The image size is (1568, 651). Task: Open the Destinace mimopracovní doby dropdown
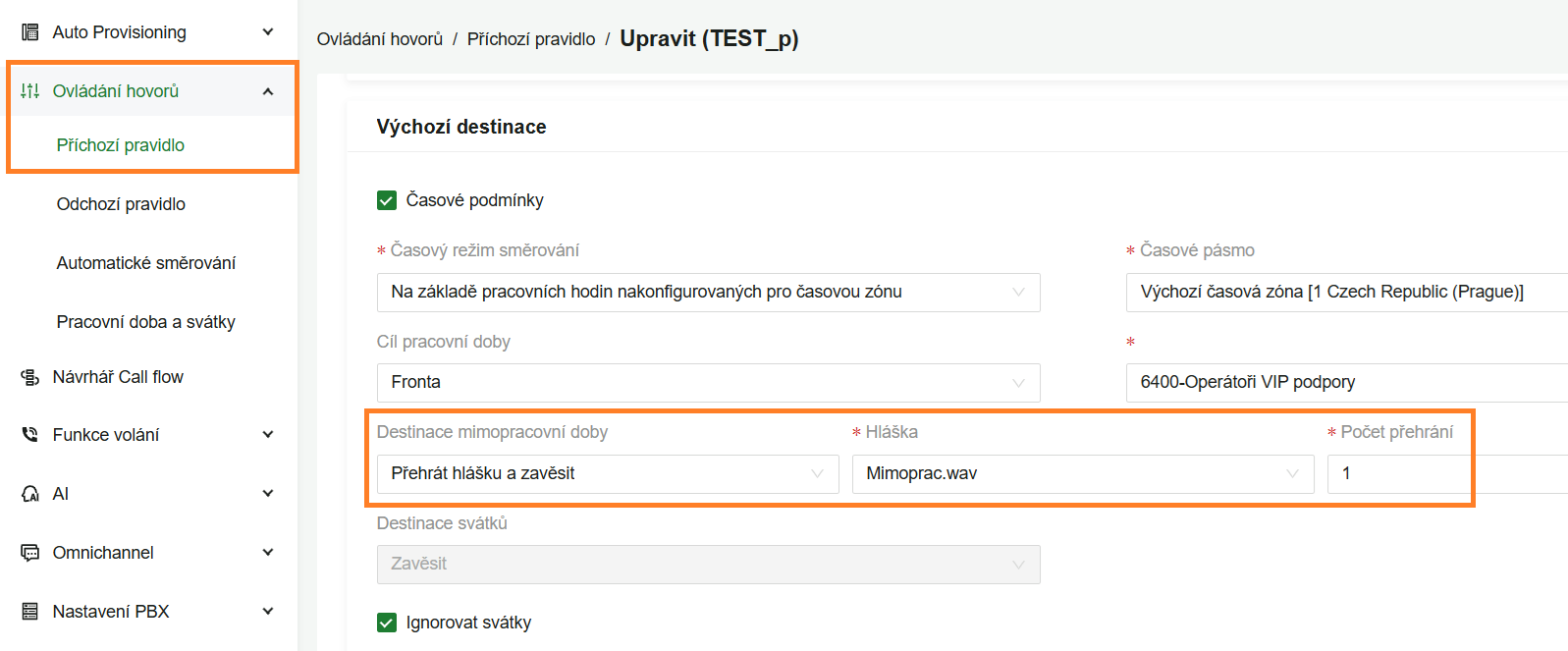(x=607, y=474)
